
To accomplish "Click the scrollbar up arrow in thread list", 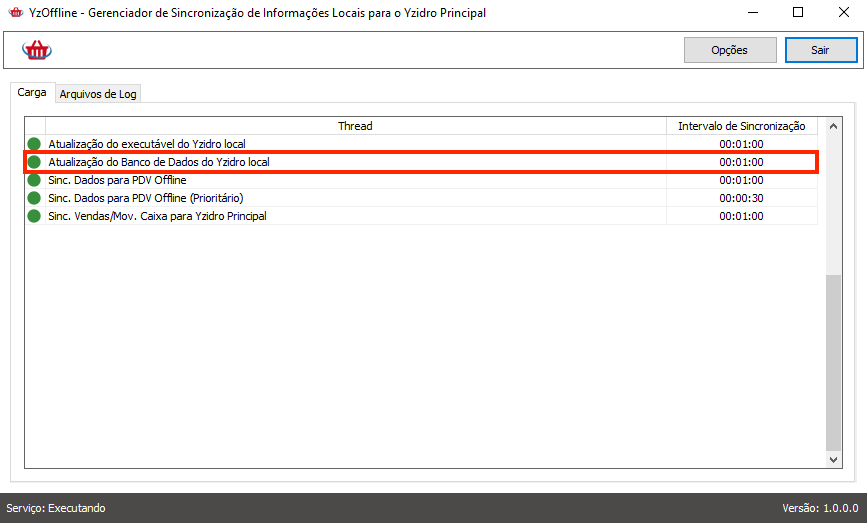I will point(833,126).
